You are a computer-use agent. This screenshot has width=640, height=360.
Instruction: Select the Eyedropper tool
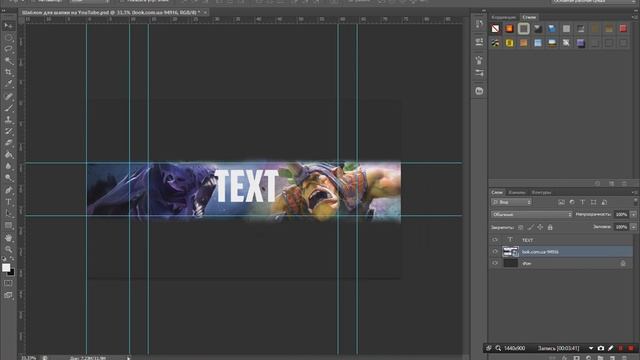tap(8, 84)
